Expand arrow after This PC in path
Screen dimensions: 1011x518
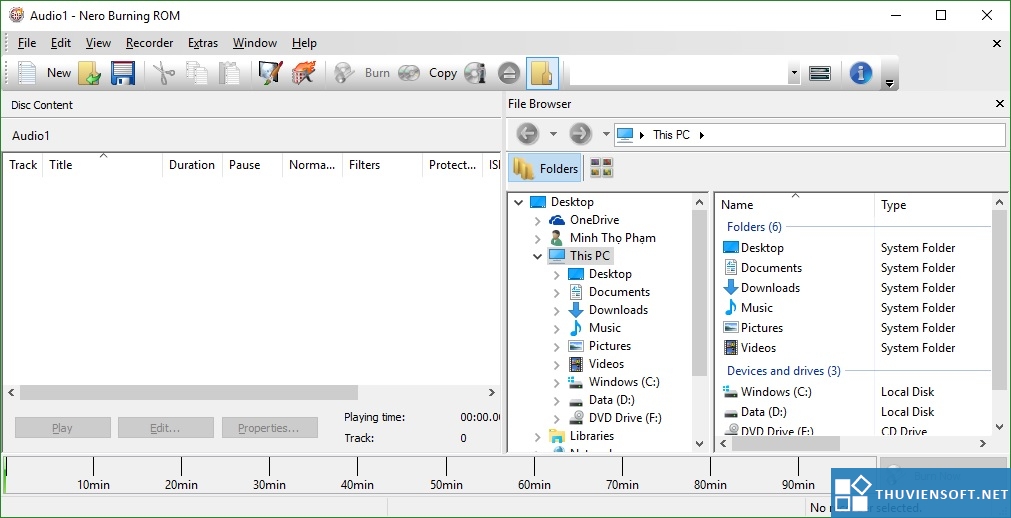(702, 135)
